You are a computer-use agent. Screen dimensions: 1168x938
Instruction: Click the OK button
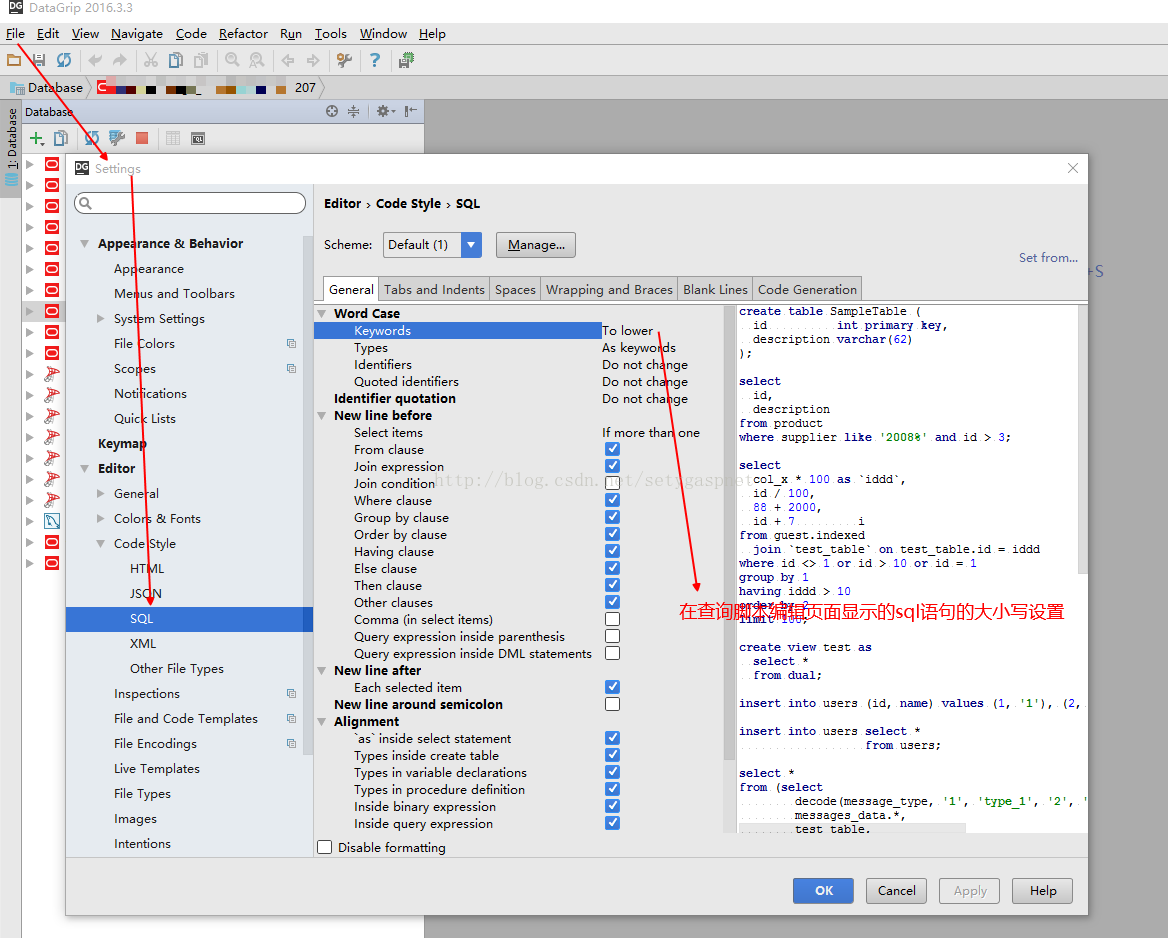point(824,890)
